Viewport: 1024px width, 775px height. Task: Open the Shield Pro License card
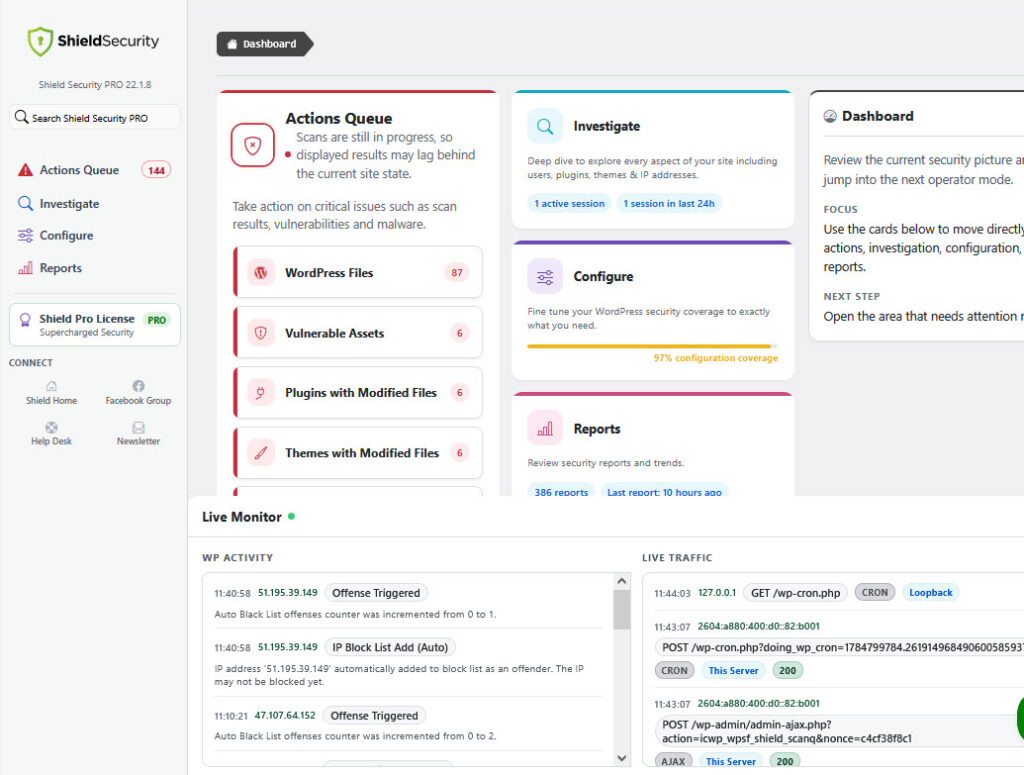click(x=95, y=324)
